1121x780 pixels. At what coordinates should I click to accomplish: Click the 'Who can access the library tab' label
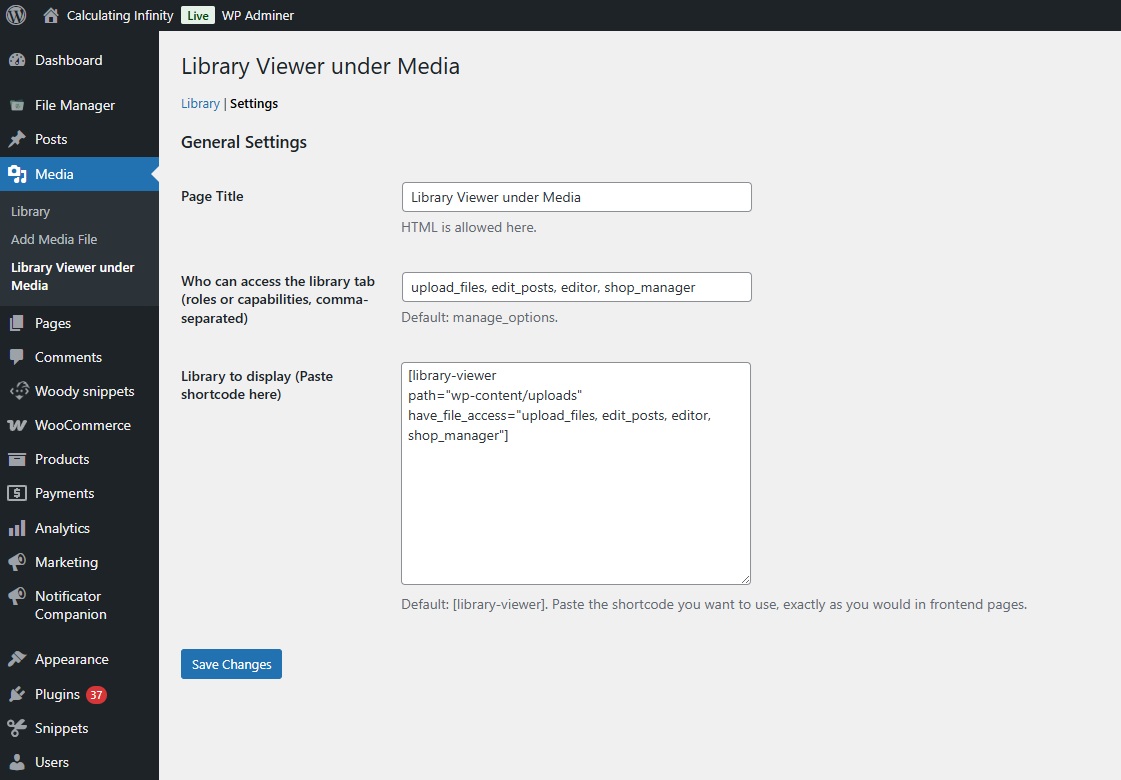278,300
